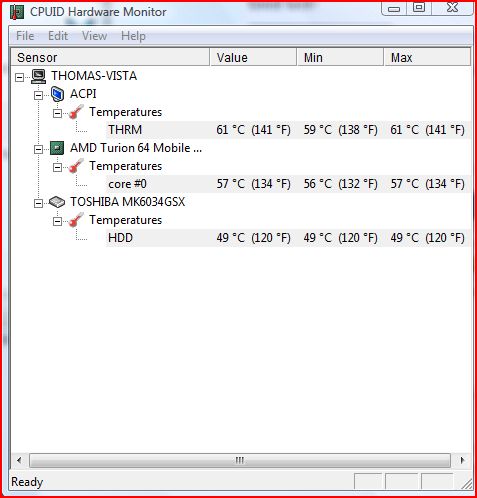
Task: Collapse the THOMAS-VISTA root node
Action: (20, 77)
